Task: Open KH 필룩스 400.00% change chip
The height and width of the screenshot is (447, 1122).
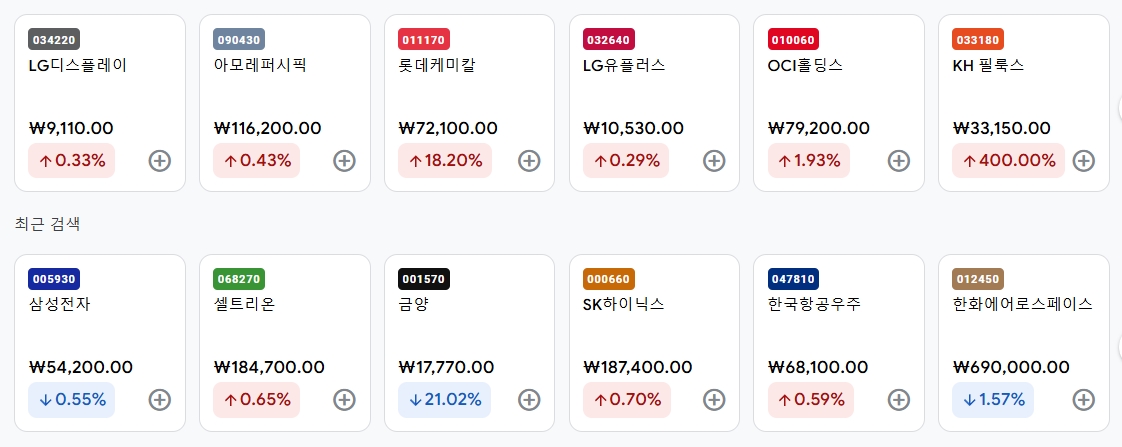Action: point(1008,161)
